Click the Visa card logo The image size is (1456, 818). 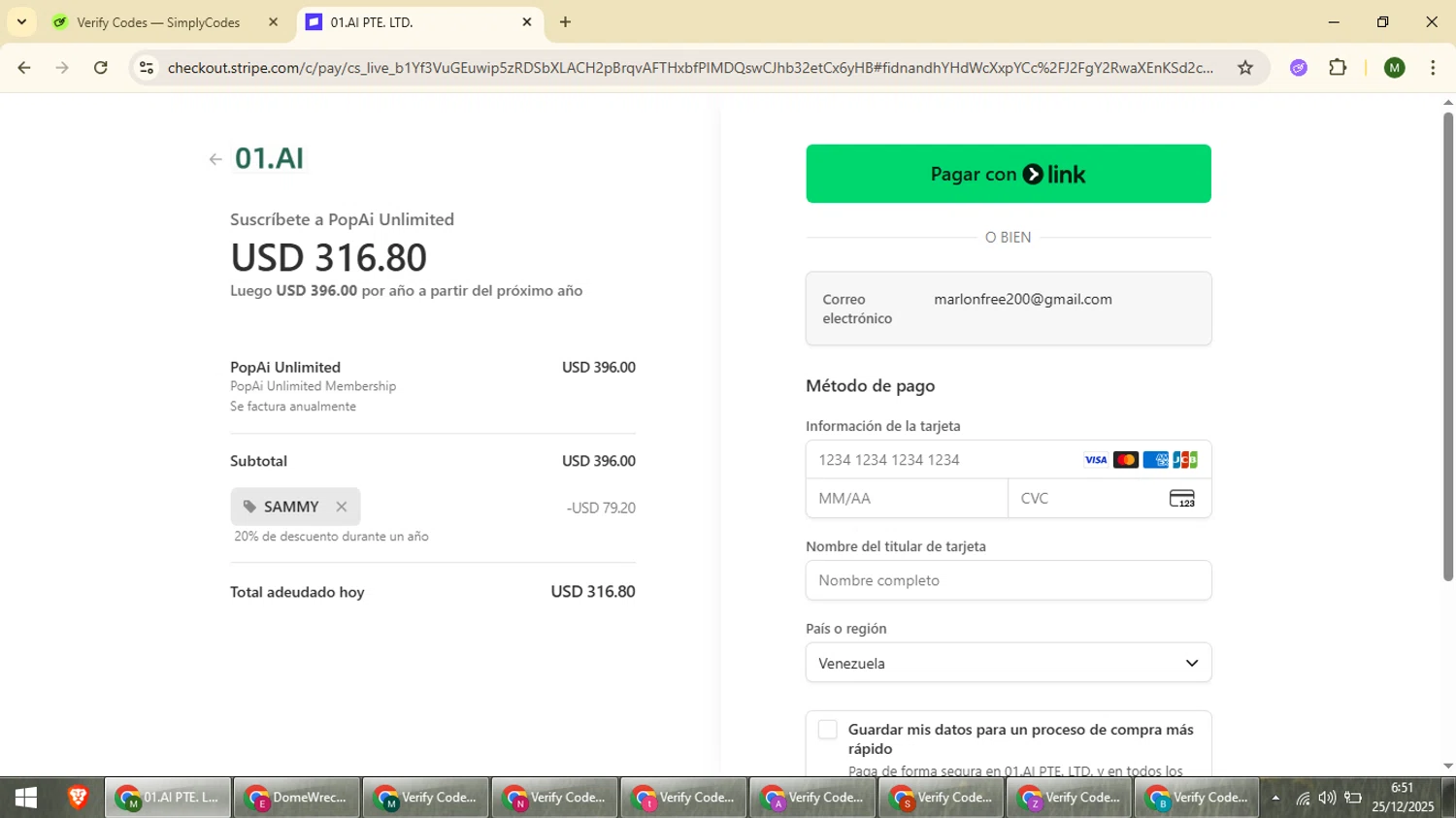tap(1096, 460)
